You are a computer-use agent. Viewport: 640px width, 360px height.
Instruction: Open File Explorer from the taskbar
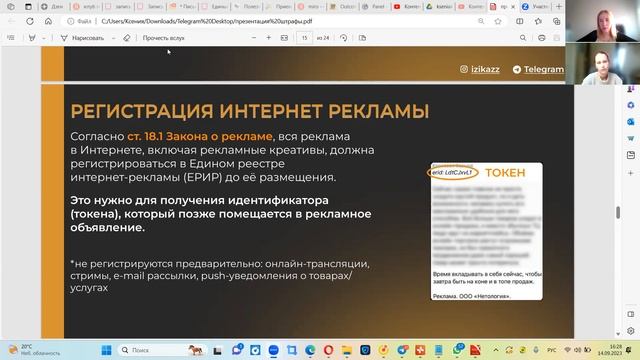point(347,350)
